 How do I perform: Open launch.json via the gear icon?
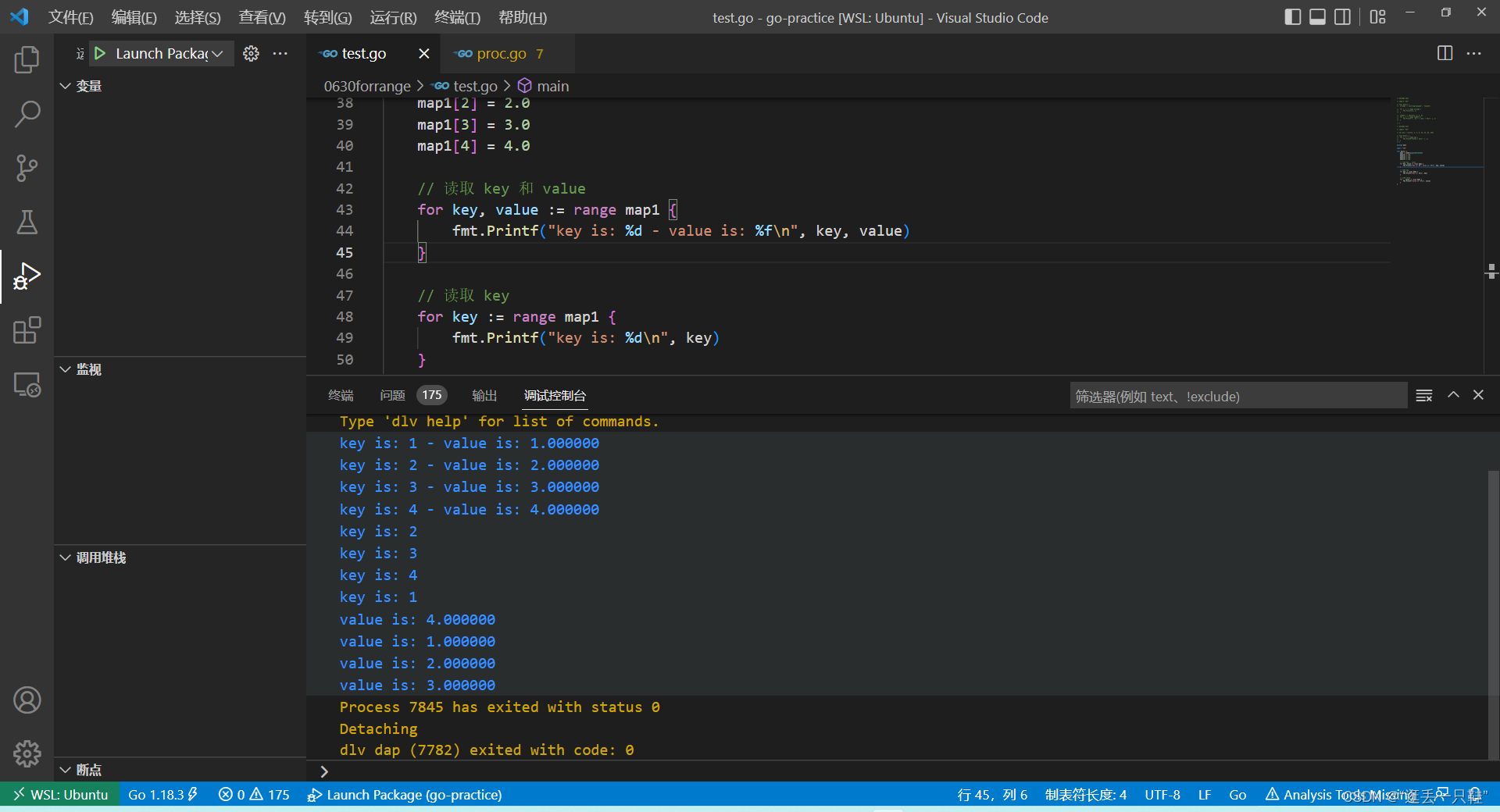[251, 53]
